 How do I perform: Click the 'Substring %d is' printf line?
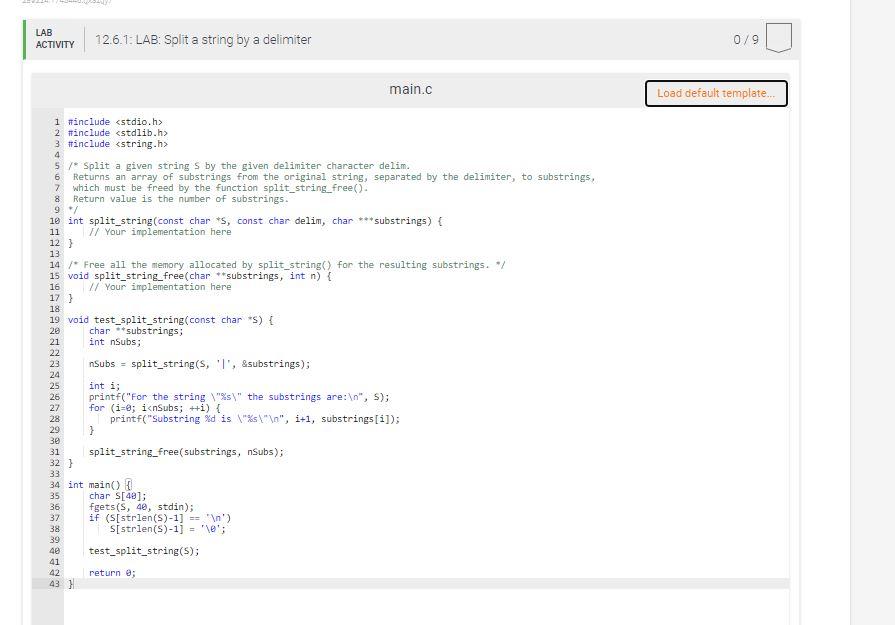[x=255, y=419]
